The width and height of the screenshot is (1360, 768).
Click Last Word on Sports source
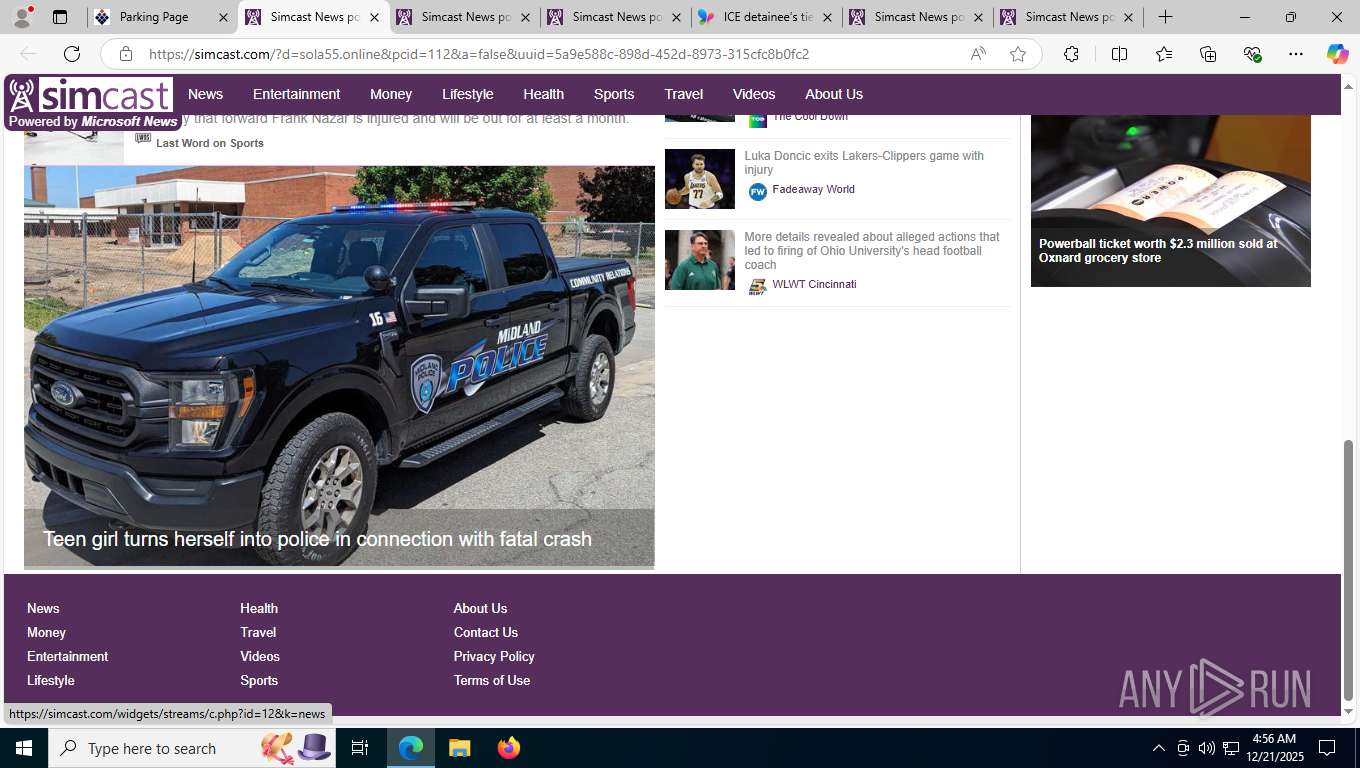[210, 143]
